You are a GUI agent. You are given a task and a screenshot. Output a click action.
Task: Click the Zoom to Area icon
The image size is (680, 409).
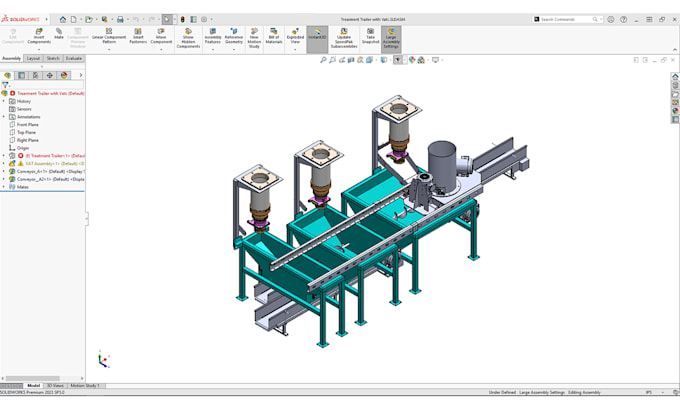click(x=333, y=60)
